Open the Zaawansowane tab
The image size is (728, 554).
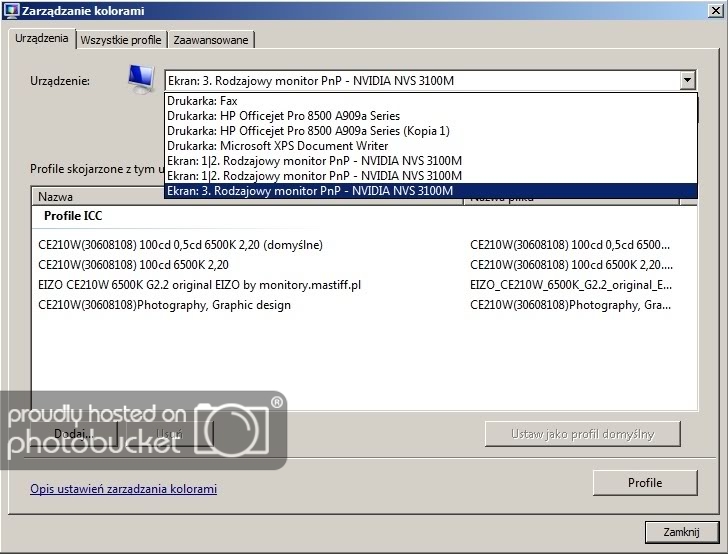pos(211,40)
